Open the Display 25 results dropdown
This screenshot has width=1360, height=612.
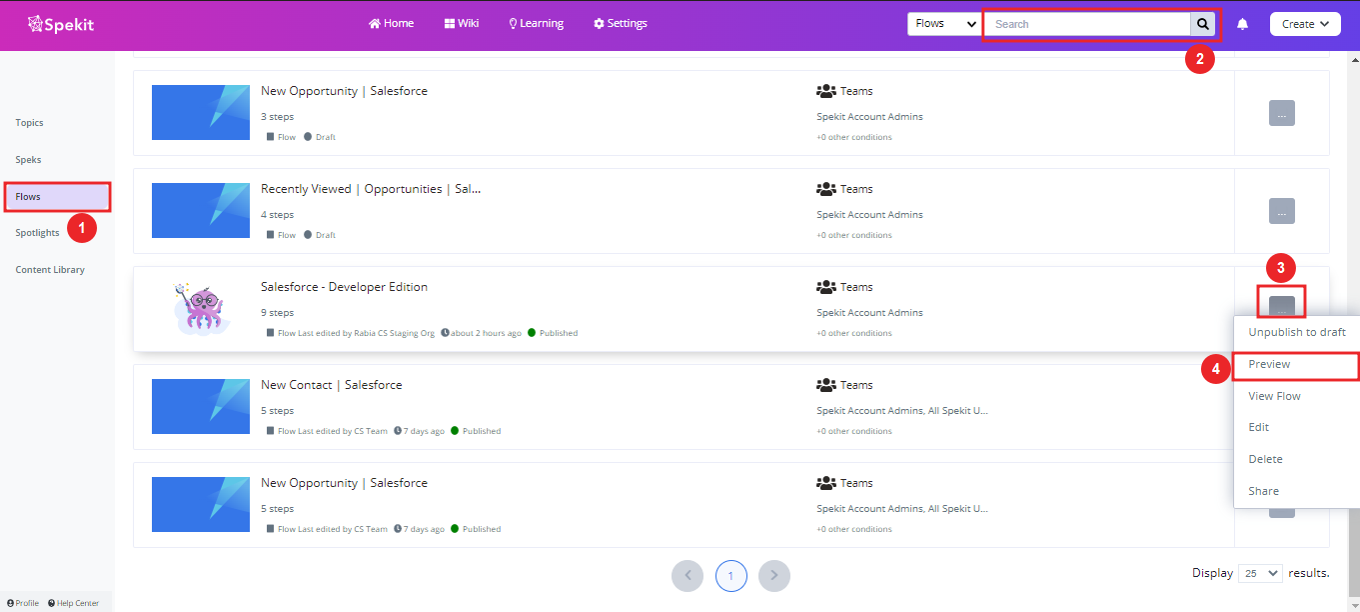click(x=1260, y=573)
